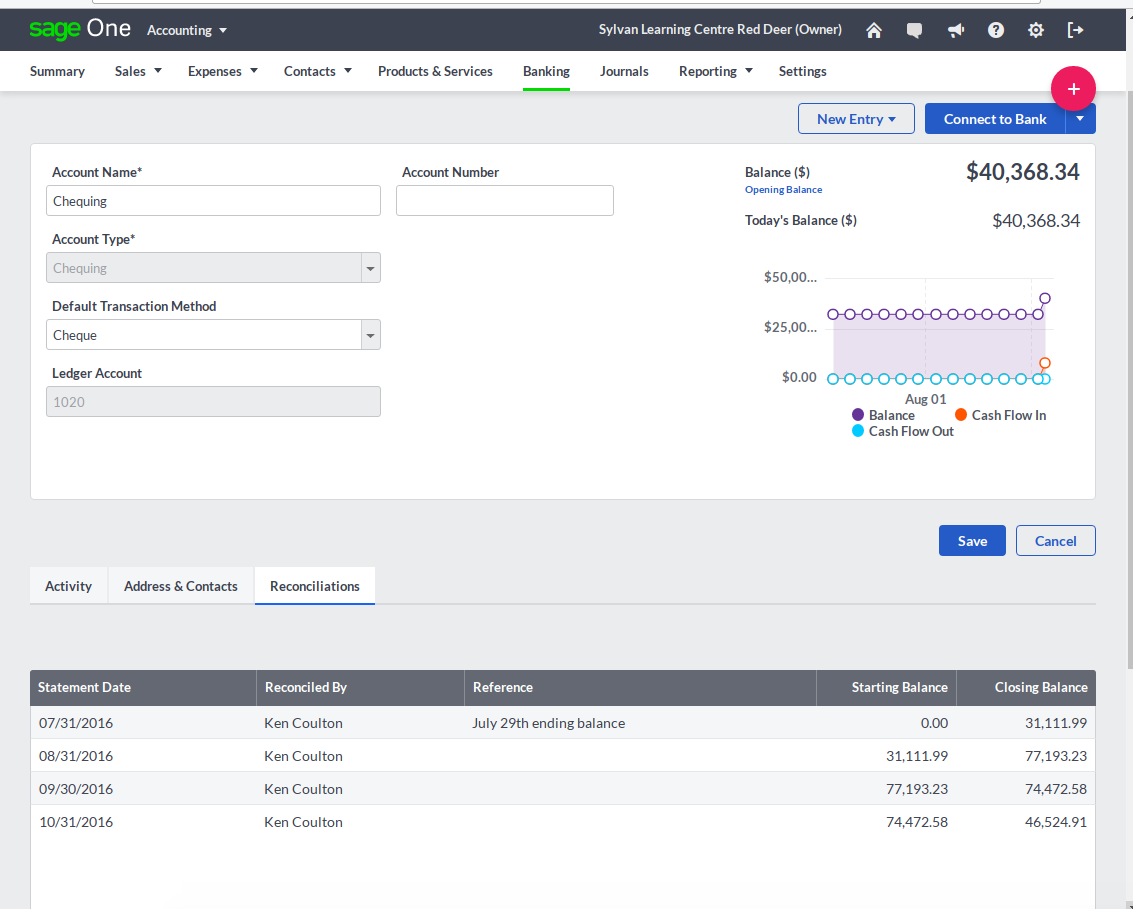Sort by Reference column header
This screenshot has height=909, width=1133.
tap(640, 687)
